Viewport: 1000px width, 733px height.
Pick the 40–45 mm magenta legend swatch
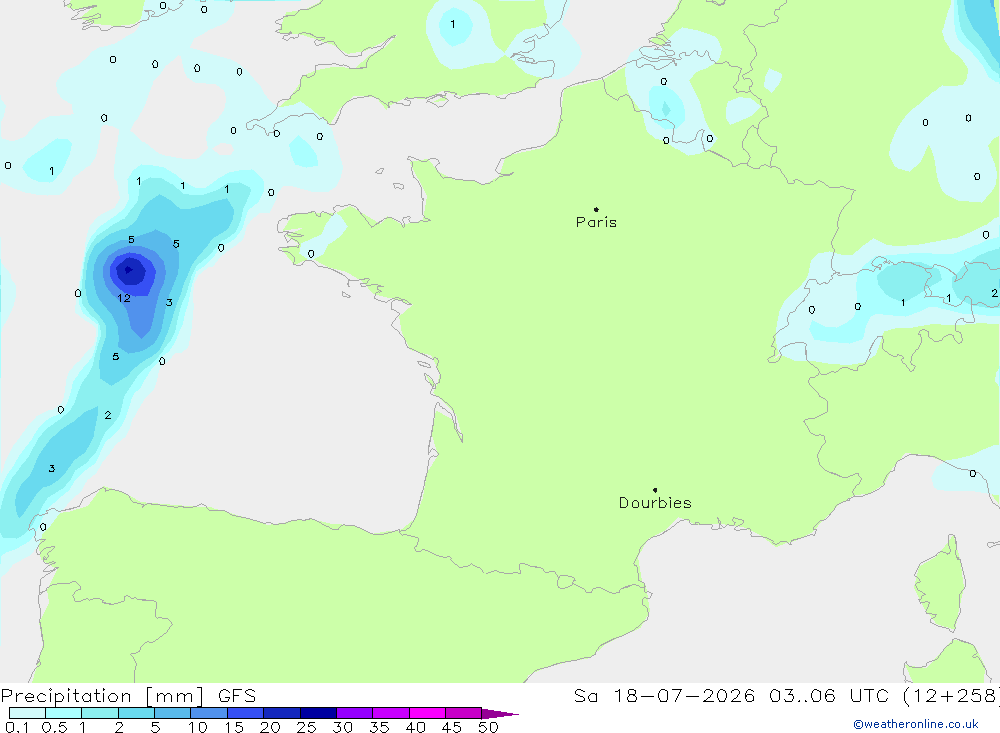coord(427,713)
